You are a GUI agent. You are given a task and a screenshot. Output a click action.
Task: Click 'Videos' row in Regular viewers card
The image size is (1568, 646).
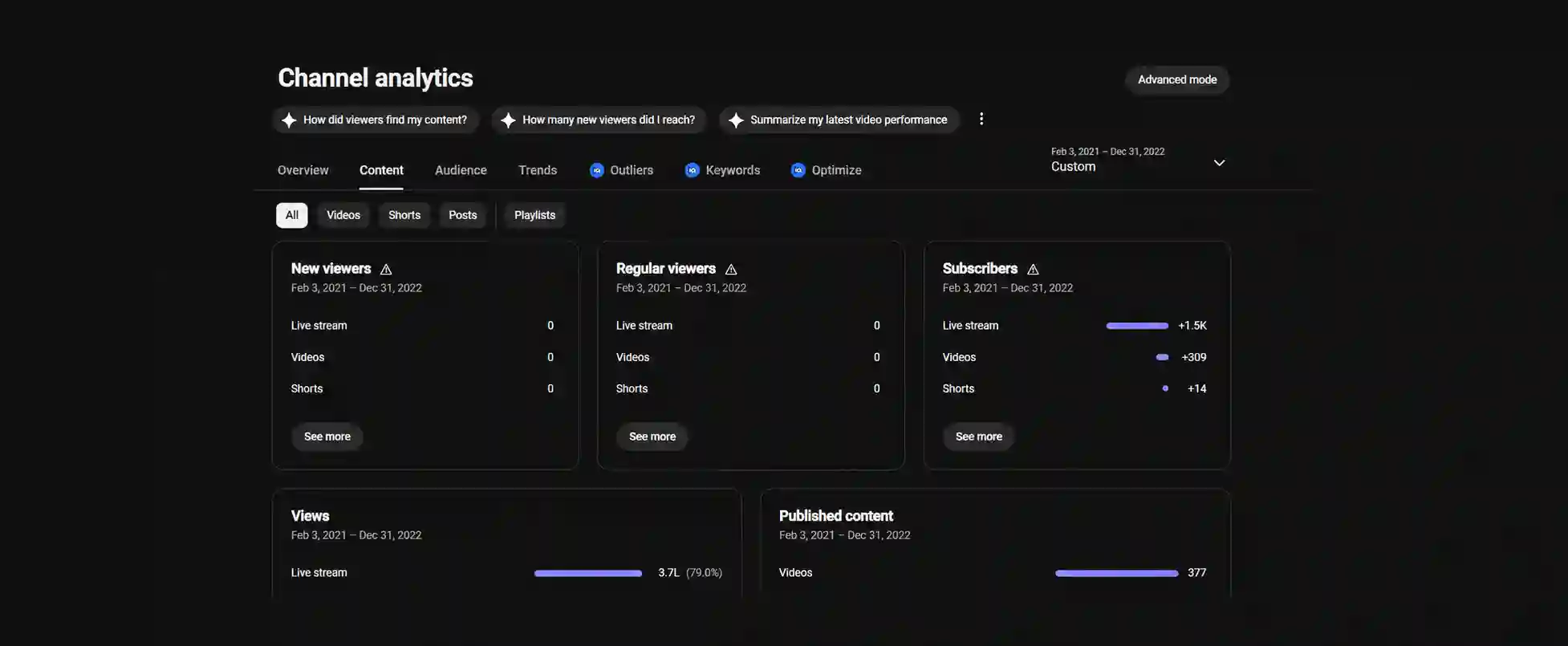pos(748,357)
